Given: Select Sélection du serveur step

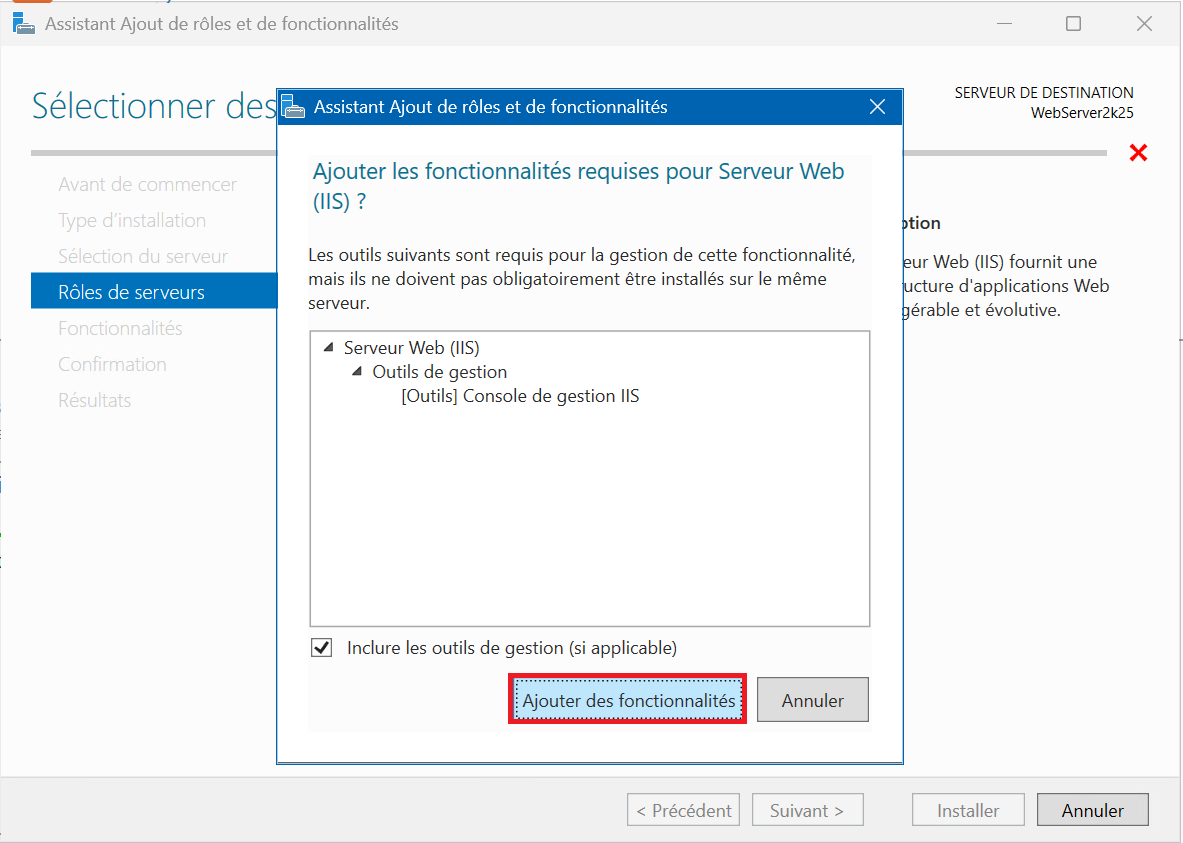Looking at the screenshot, I should (143, 256).
